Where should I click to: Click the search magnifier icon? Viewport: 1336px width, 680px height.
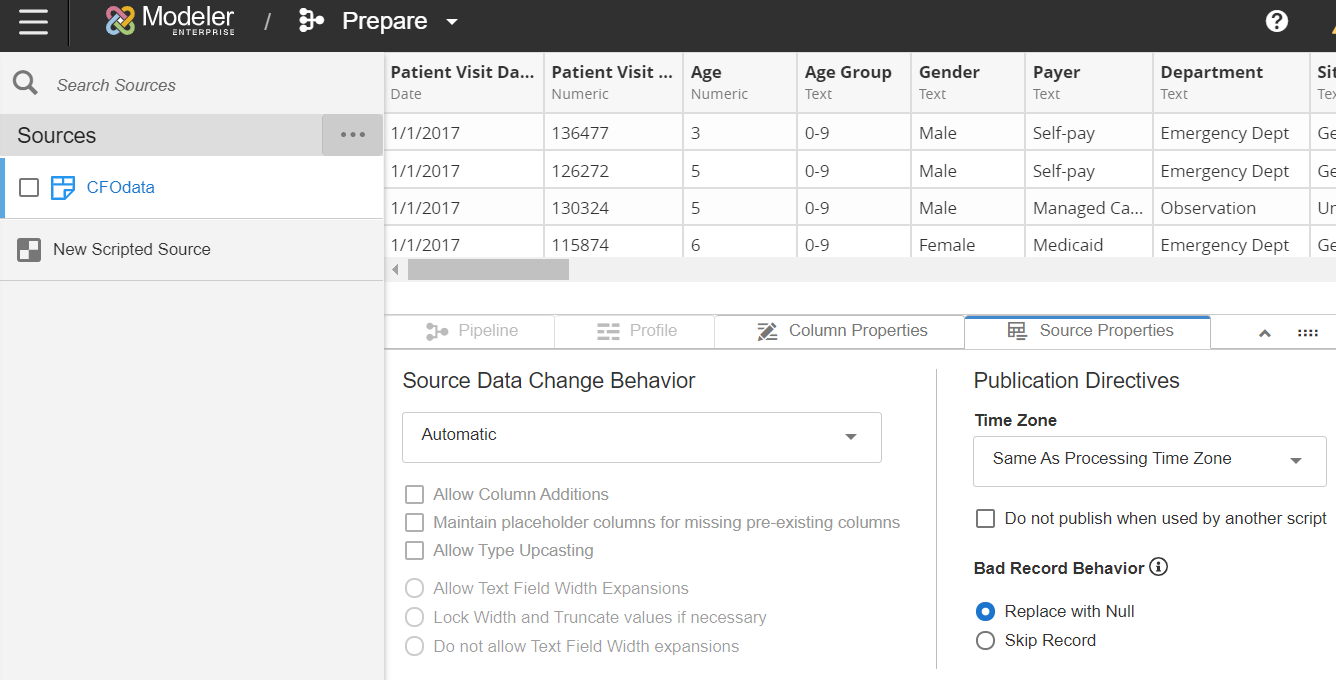tap(25, 83)
